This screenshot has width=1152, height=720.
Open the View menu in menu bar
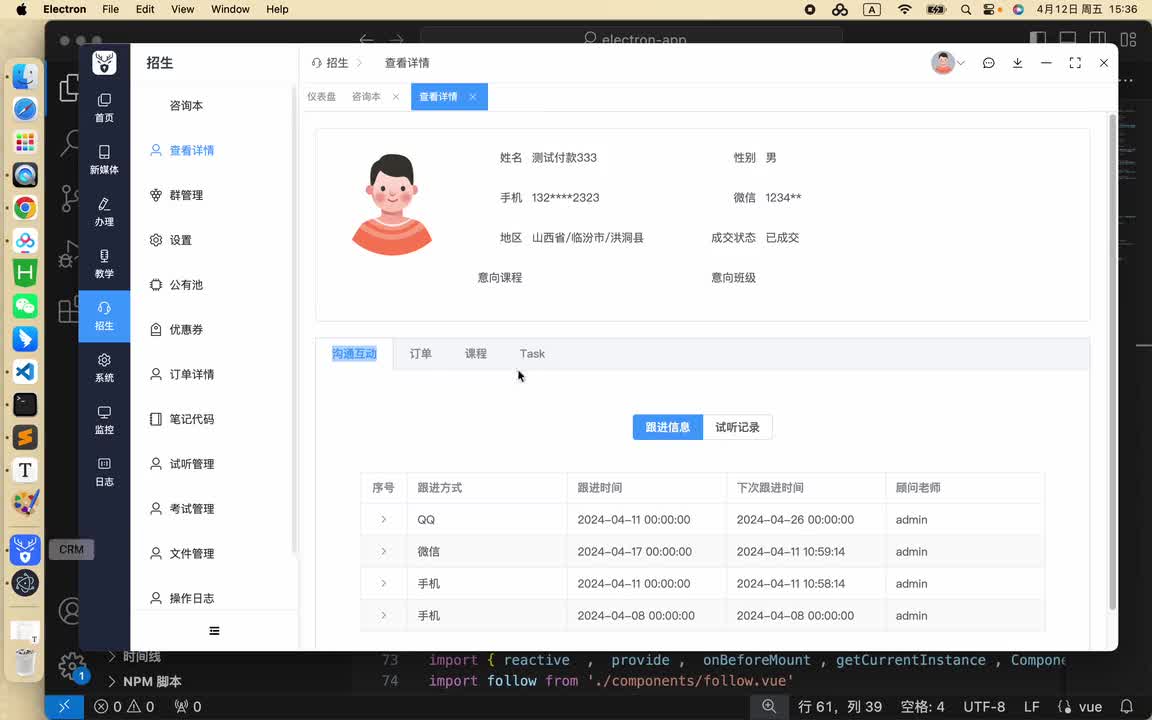pyautogui.click(x=182, y=9)
